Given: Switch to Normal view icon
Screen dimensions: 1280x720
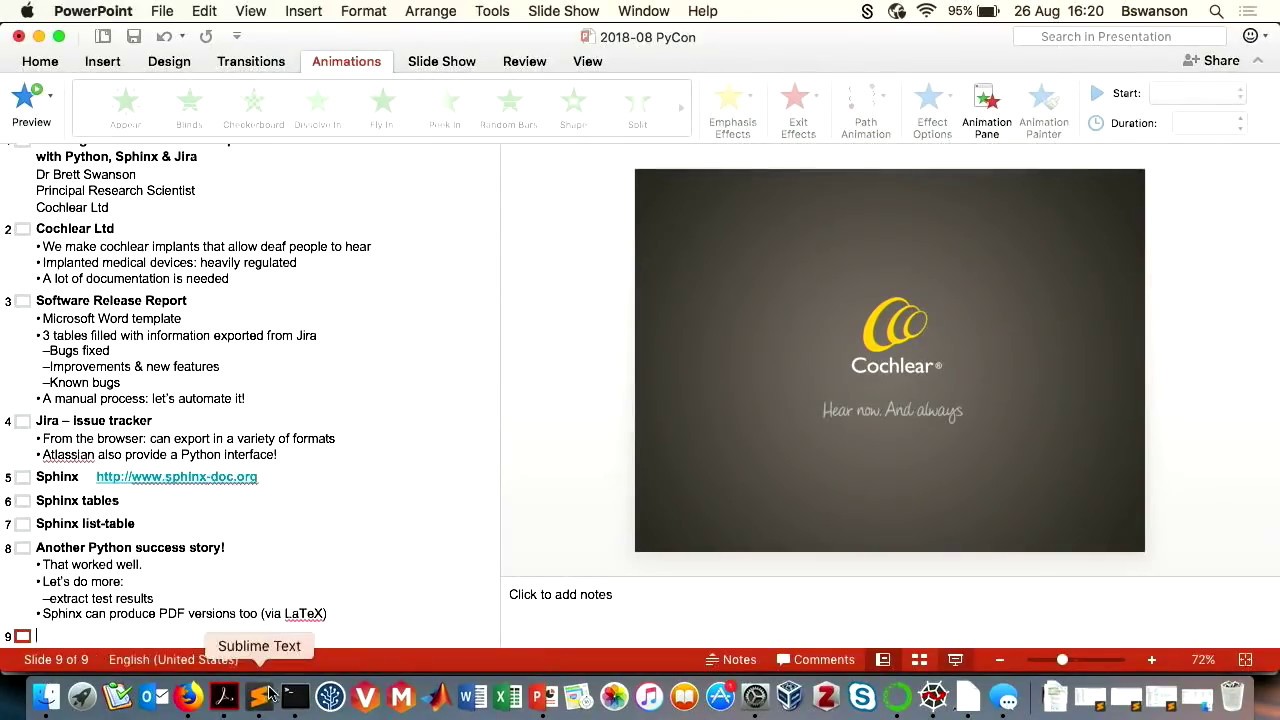Looking at the screenshot, I should [x=883, y=660].
